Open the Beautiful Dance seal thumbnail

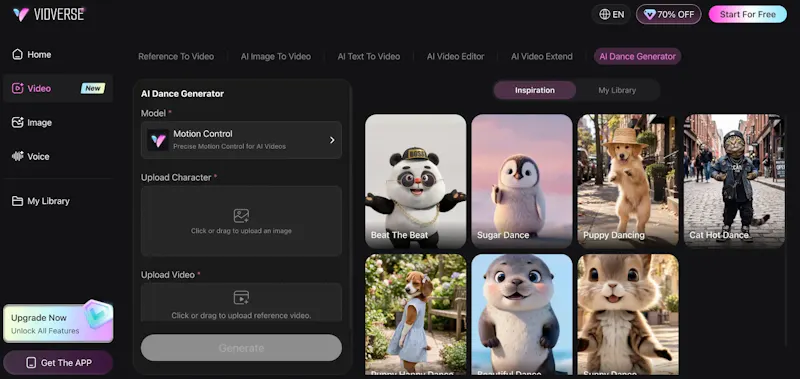click(522, 315)
